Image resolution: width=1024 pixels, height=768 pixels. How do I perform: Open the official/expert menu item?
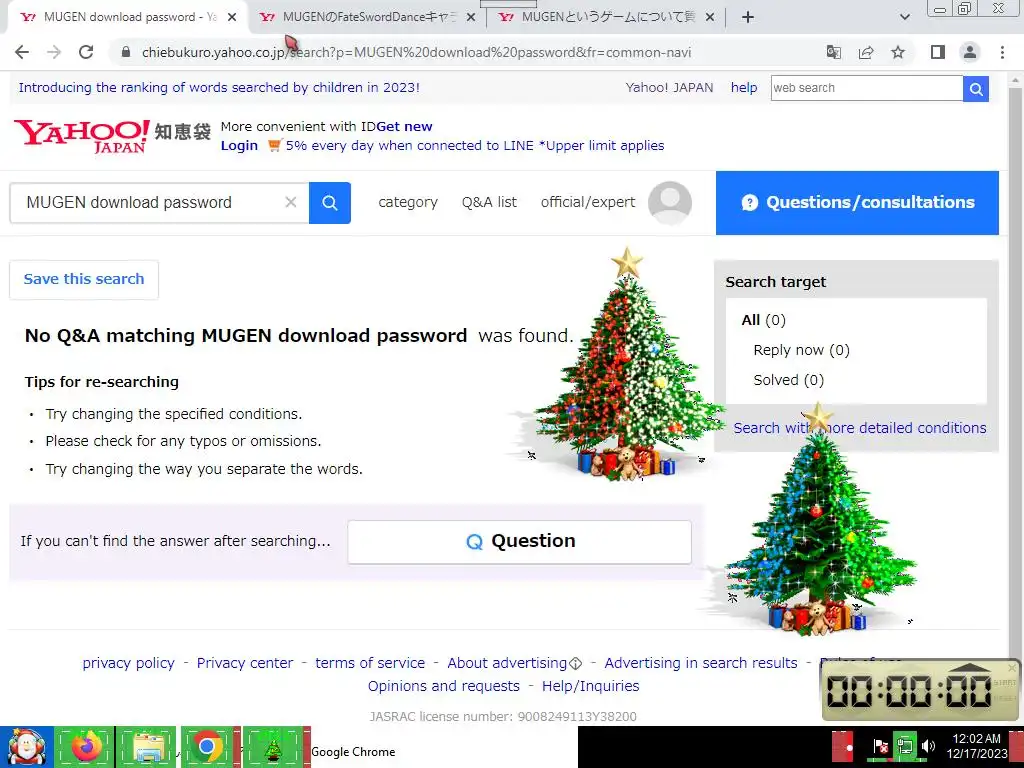588,202
